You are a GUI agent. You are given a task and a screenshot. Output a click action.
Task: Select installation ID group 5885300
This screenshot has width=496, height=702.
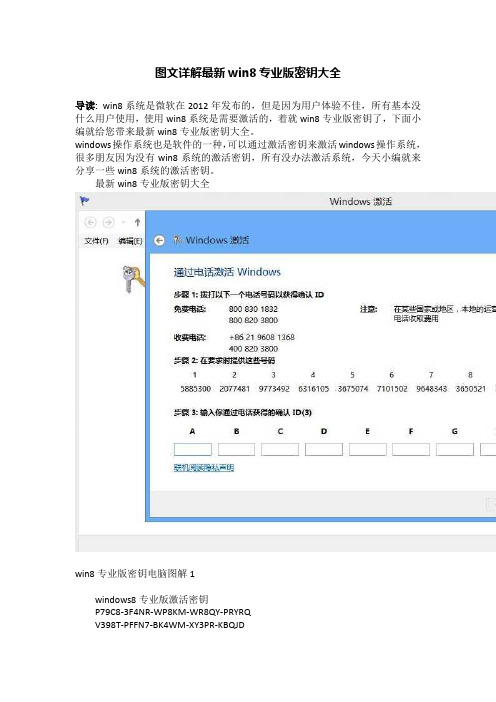pos(195,389)
